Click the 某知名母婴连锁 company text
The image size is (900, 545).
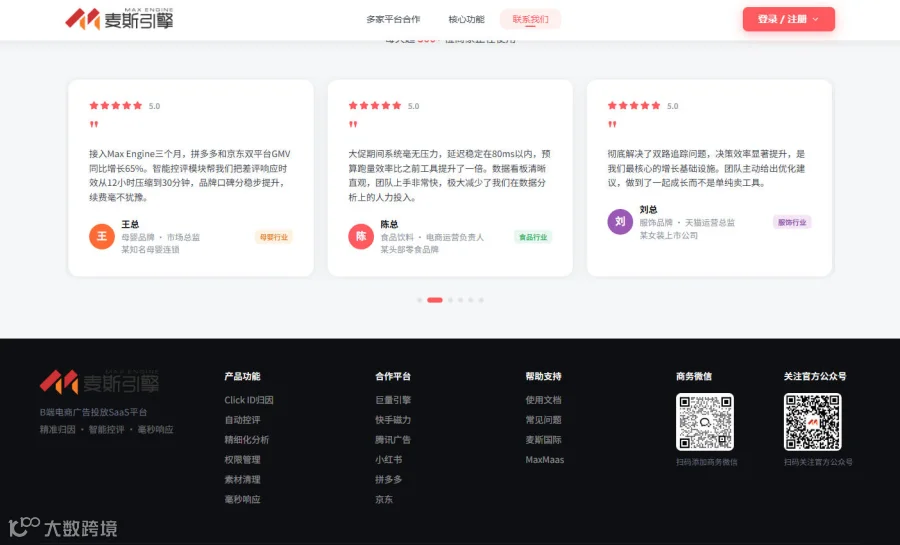coord(150,250)
